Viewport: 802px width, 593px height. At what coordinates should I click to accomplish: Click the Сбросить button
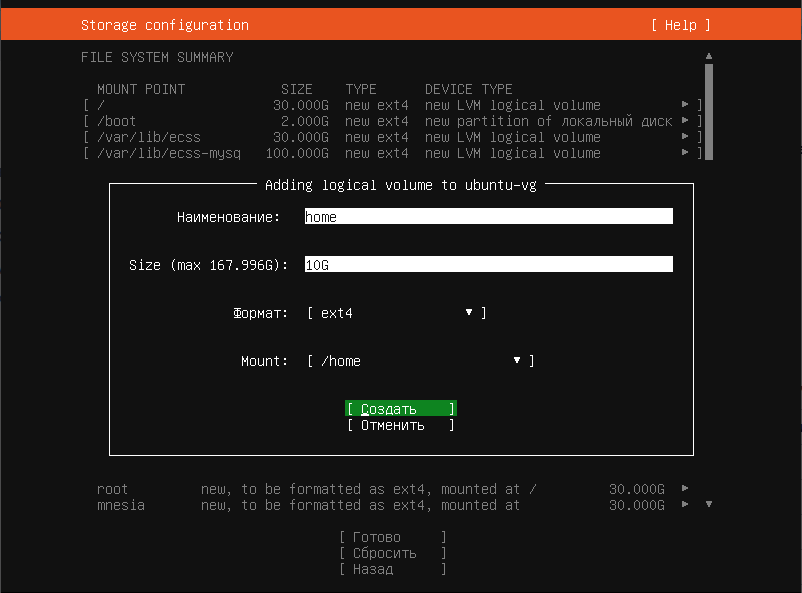(393, 553)
